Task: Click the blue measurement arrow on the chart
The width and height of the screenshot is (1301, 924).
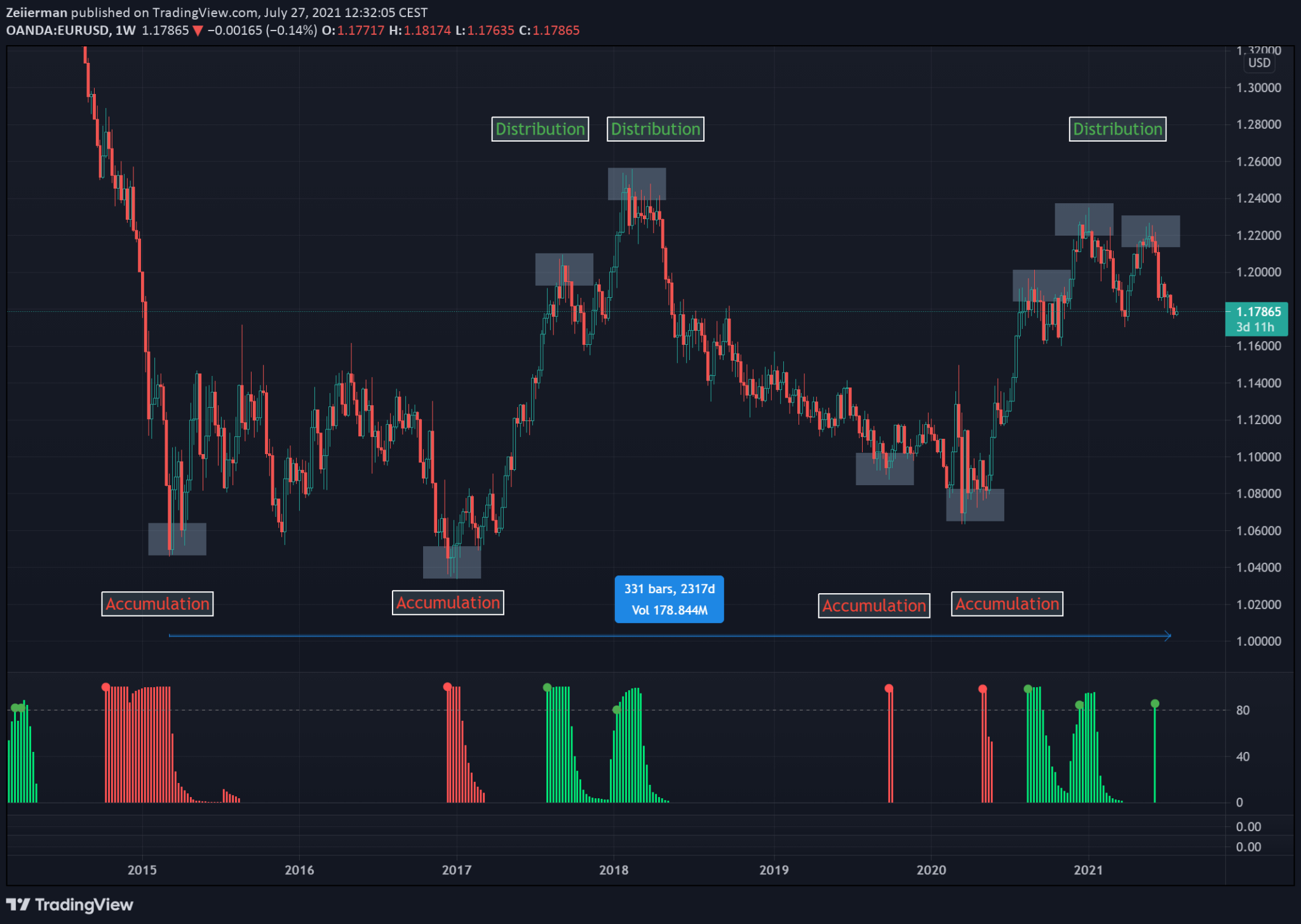Action: pyautogui.click(x=667, y=635)
